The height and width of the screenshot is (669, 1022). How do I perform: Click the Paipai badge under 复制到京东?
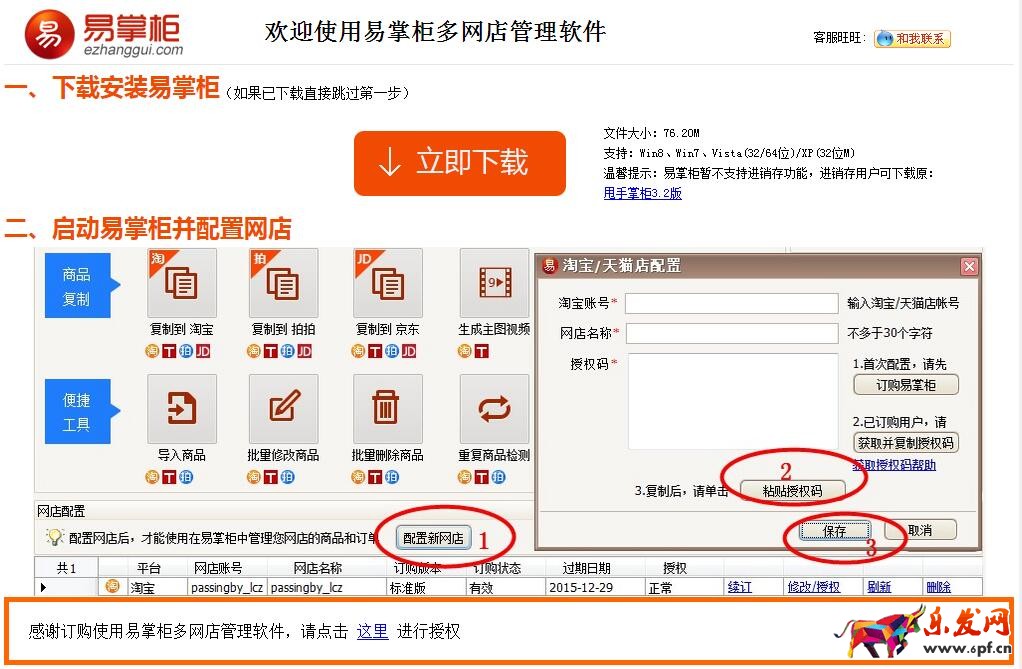click(x=392, y=351)
